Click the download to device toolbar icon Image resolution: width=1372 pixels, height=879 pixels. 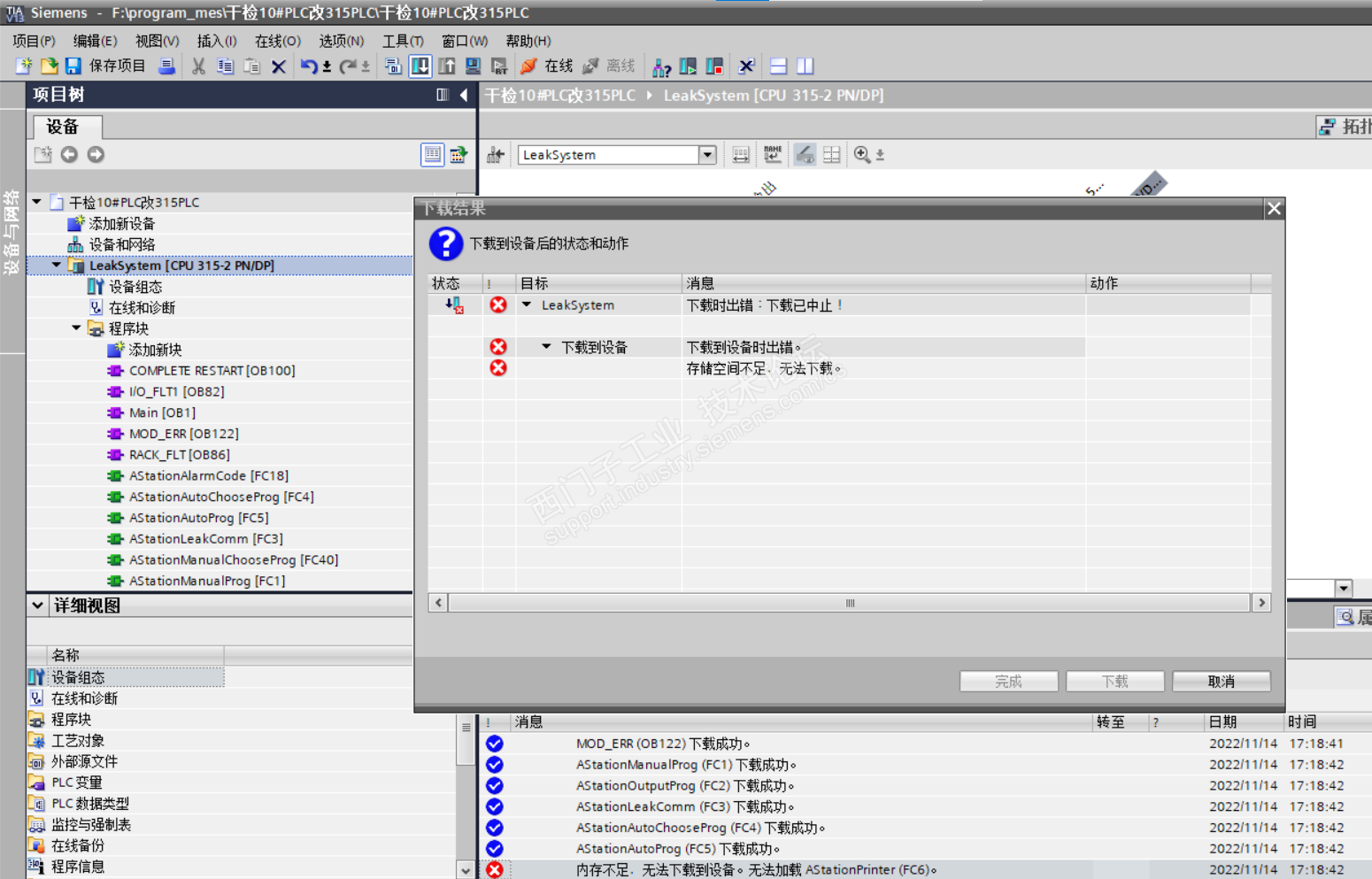(x=420, y=66)
